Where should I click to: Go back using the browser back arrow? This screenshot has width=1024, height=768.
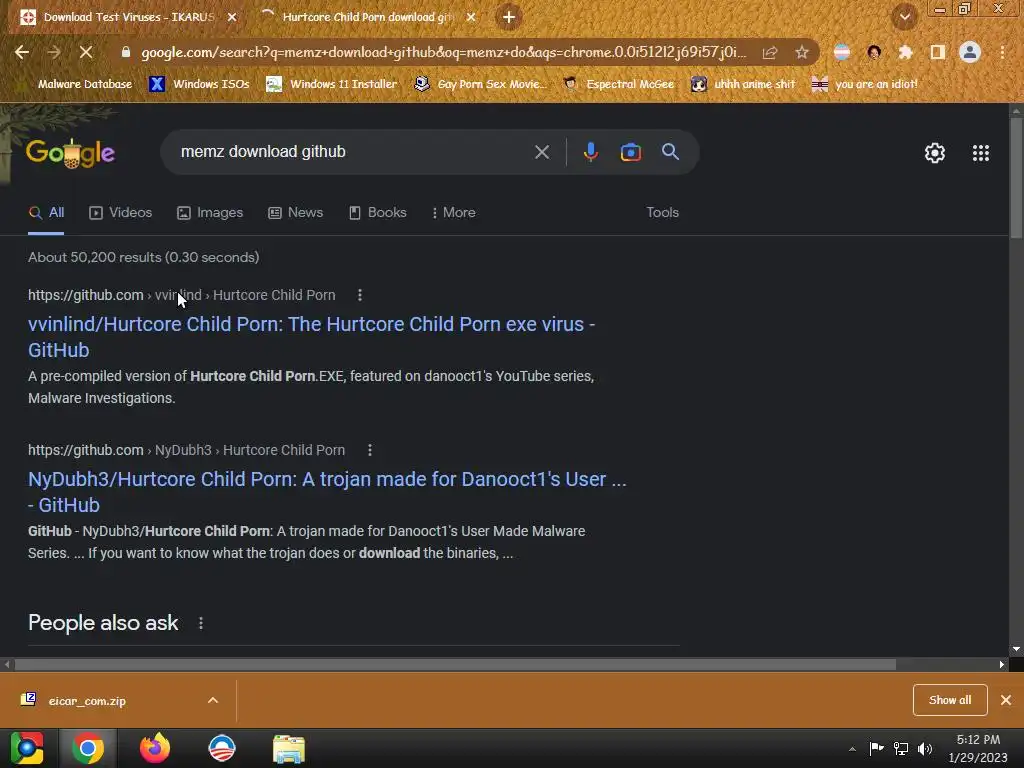pyautogui.click(x=22, y=52)
